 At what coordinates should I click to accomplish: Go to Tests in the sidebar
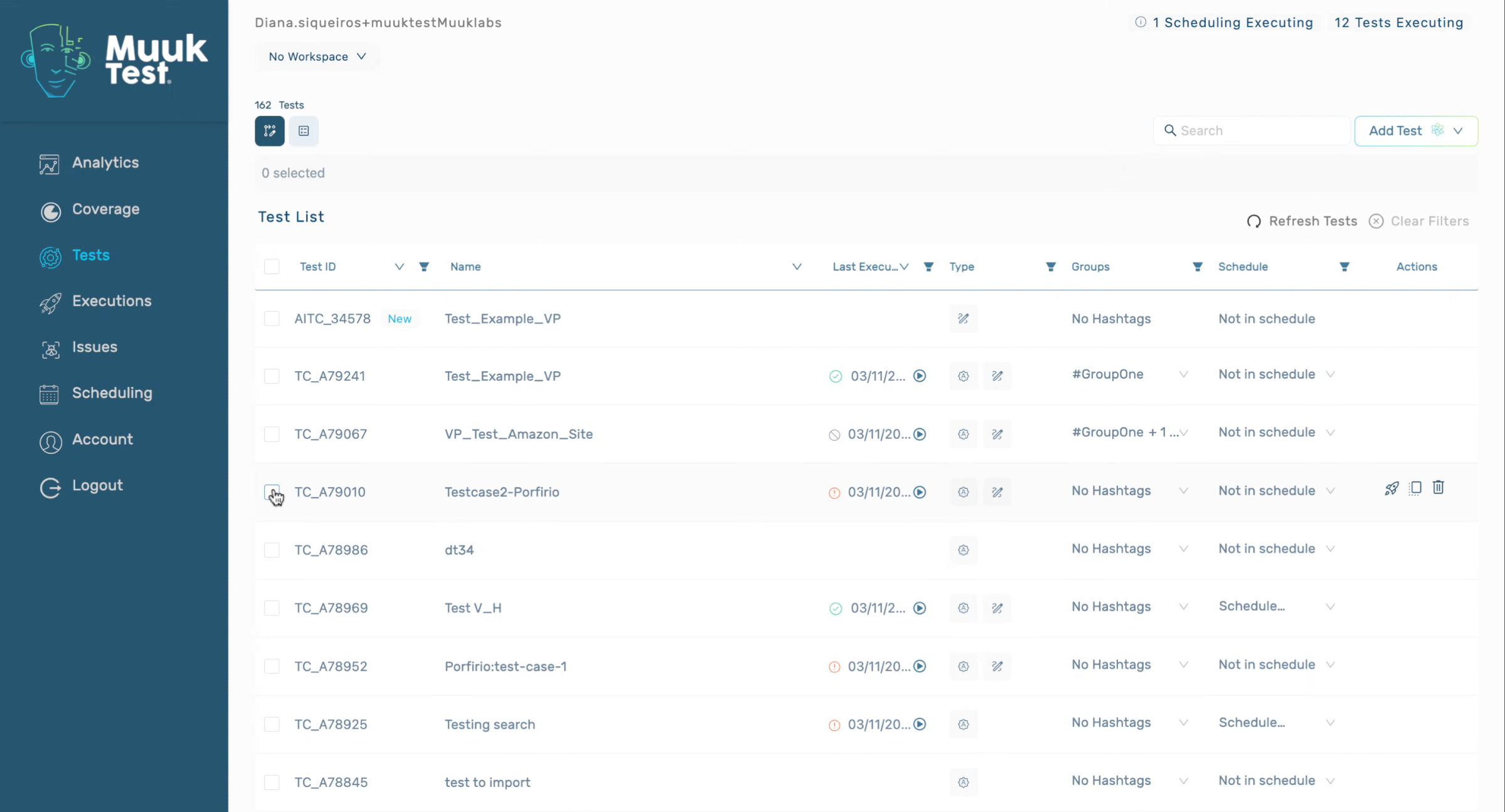(x=75, y=256)
